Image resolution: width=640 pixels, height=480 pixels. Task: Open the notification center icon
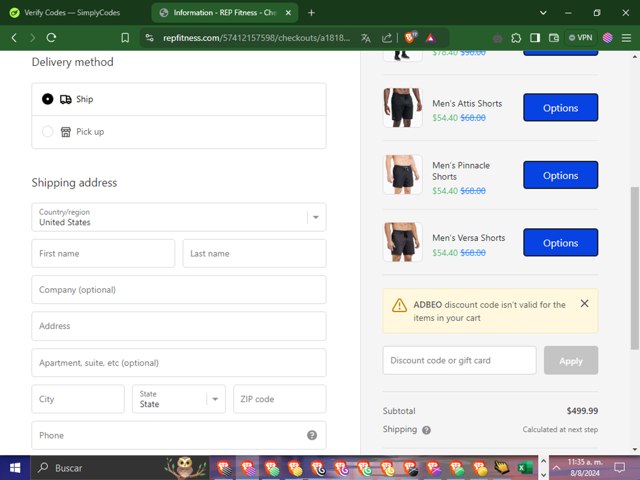(x=620, y=468)
